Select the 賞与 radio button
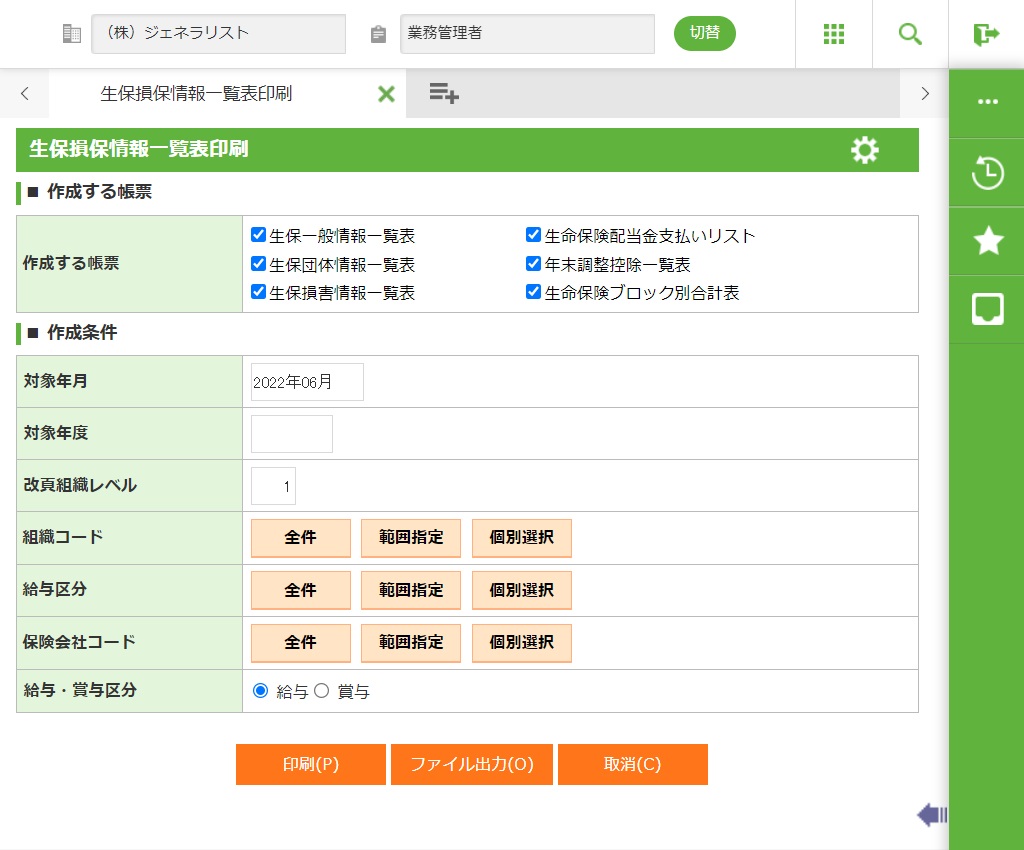 (x=322, y=690)
